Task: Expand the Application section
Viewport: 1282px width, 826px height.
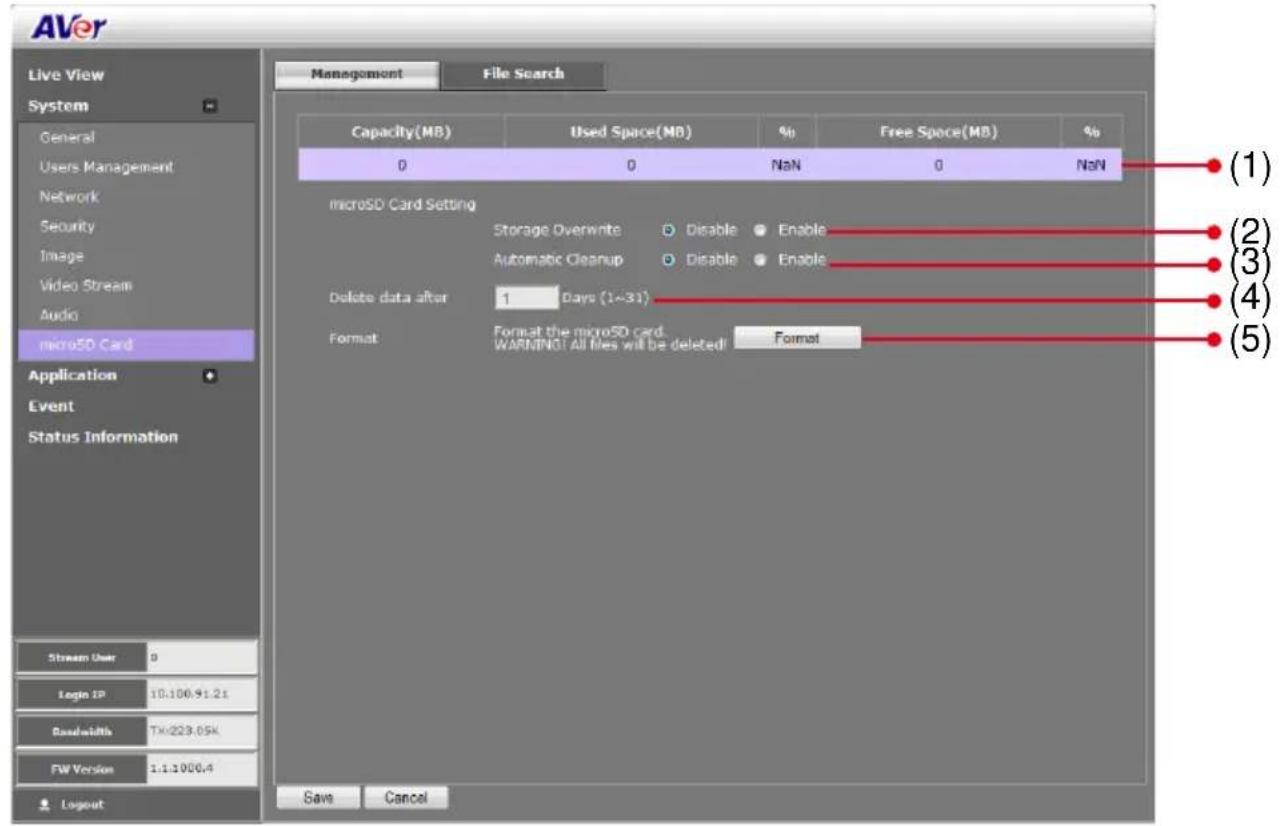Action: point(211,376)
